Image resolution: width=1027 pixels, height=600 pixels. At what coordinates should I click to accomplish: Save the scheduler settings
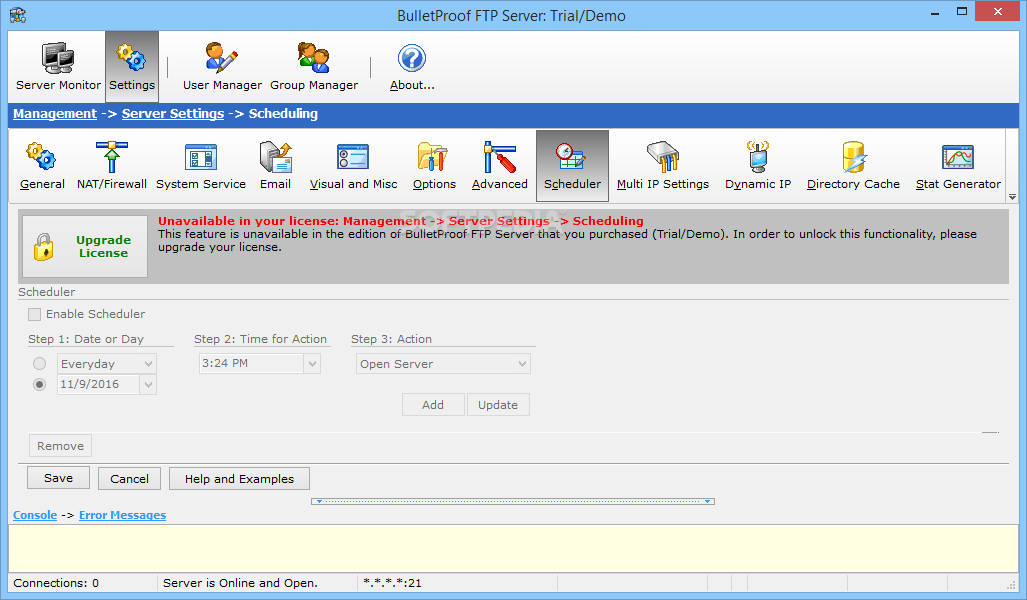58,478
